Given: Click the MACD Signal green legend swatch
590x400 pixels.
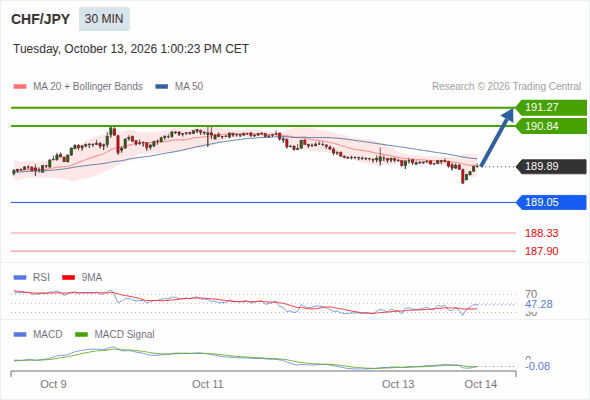Looking at the screenshot, I should [81, 335].
